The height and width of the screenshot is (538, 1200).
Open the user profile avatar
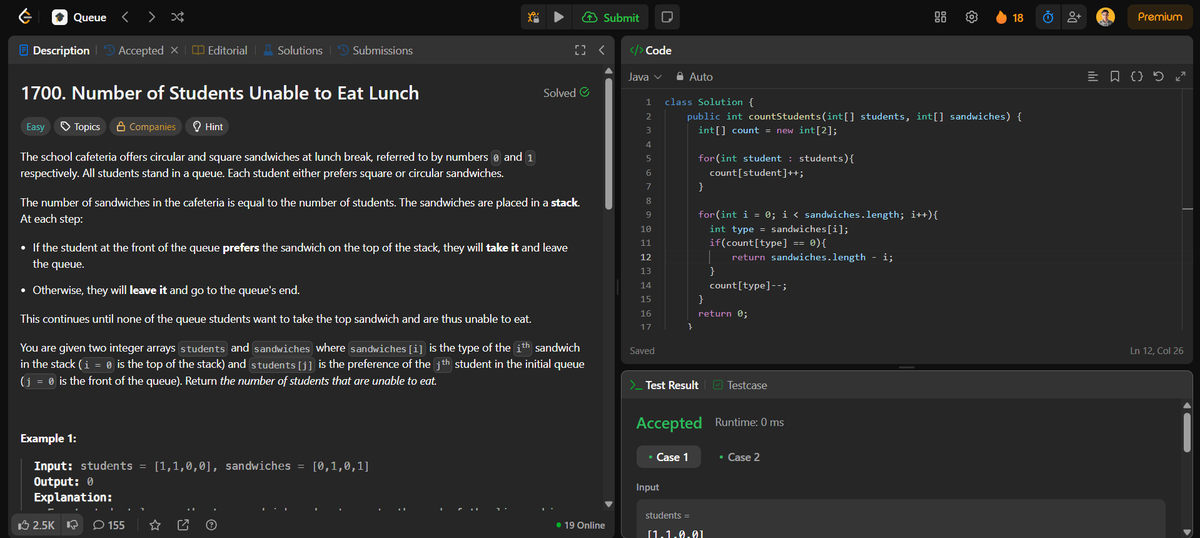1105,17
